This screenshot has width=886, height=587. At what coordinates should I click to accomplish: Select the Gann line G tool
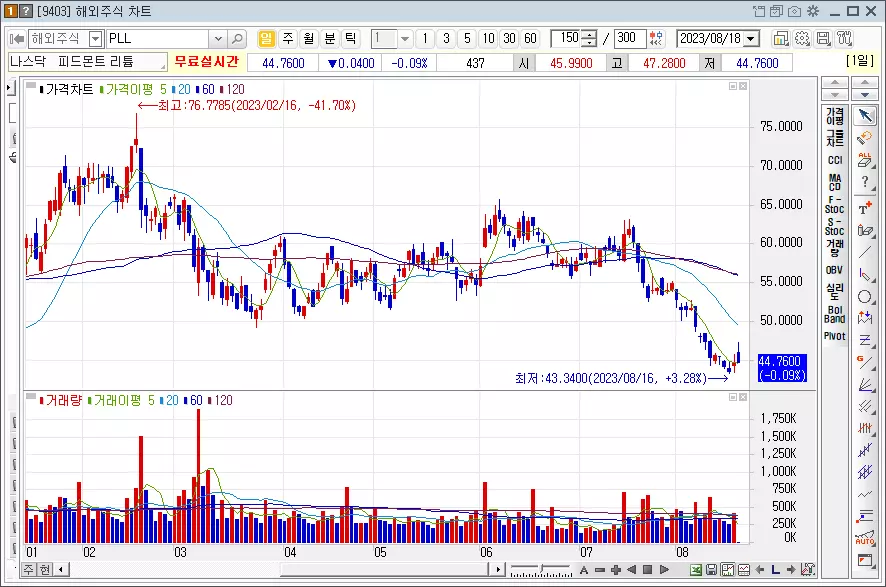point(865,363)
